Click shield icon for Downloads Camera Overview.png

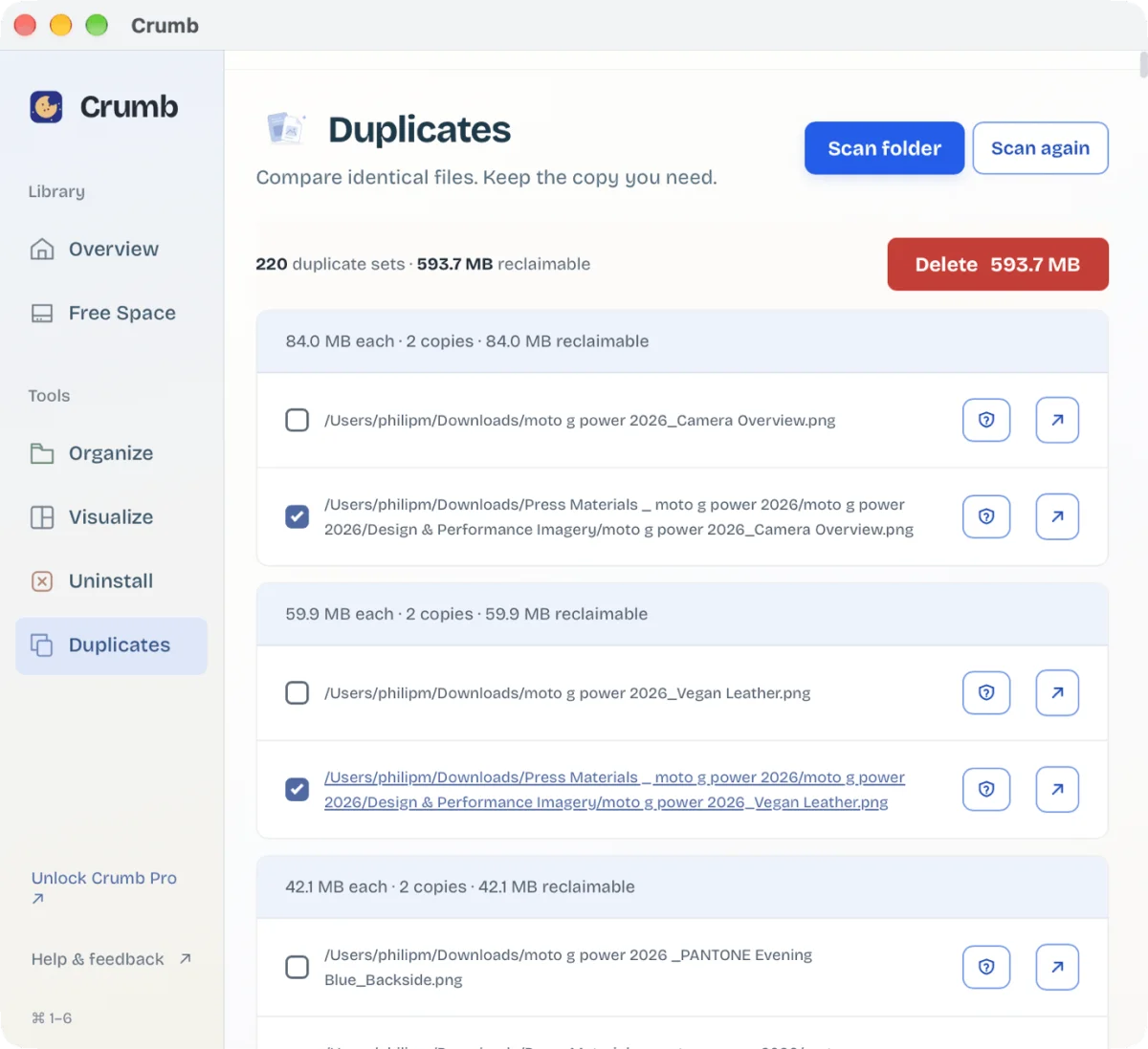986,420
